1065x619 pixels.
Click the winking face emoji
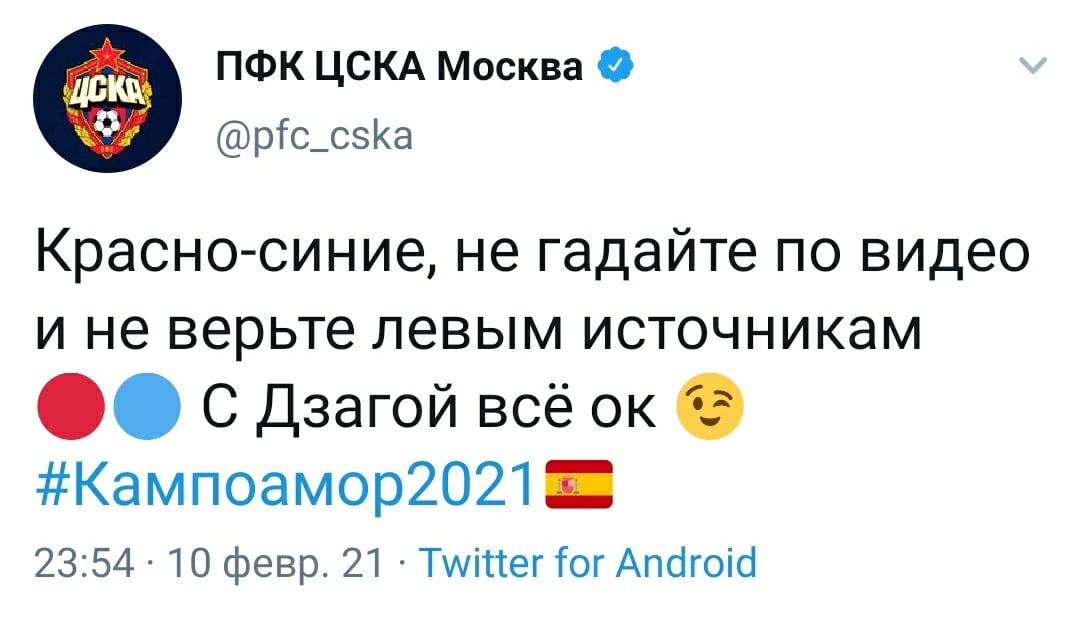(x=710, y=406)
